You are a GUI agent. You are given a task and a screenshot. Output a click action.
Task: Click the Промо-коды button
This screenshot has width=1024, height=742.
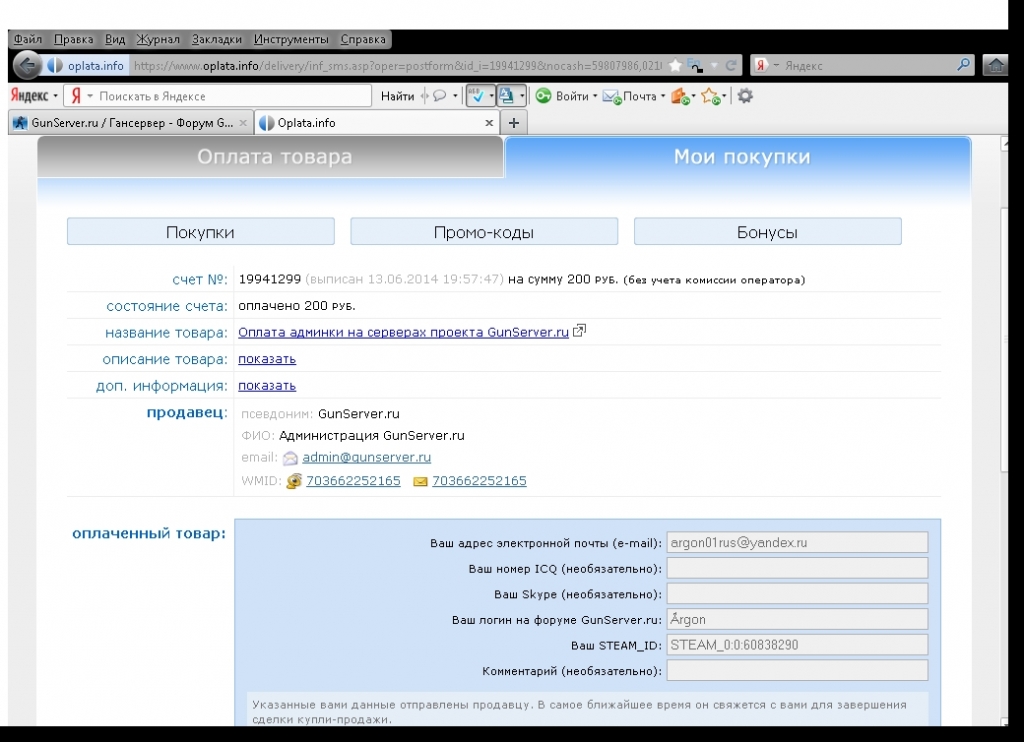[484, 232]
